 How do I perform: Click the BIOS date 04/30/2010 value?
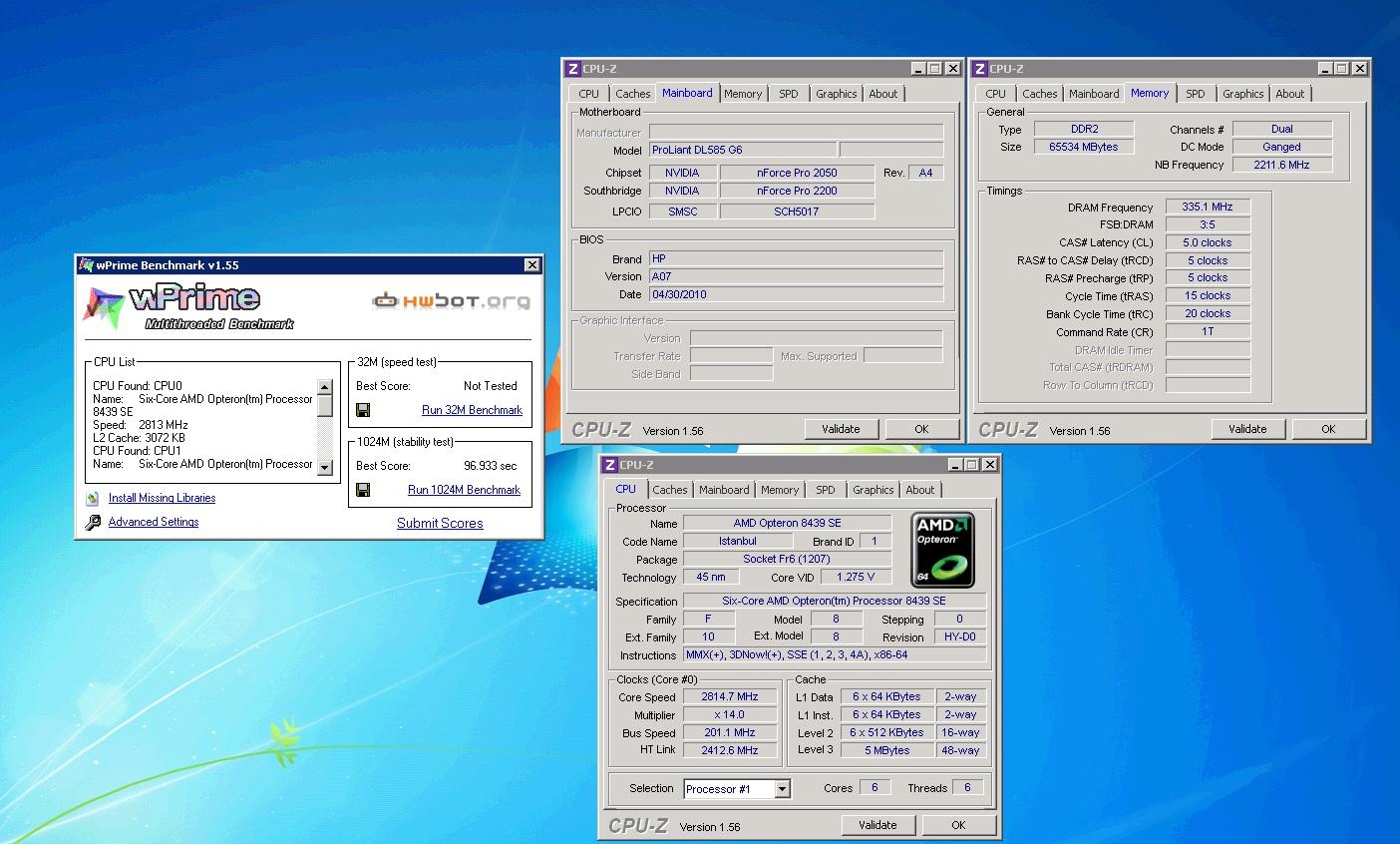[x=796, y=294]
